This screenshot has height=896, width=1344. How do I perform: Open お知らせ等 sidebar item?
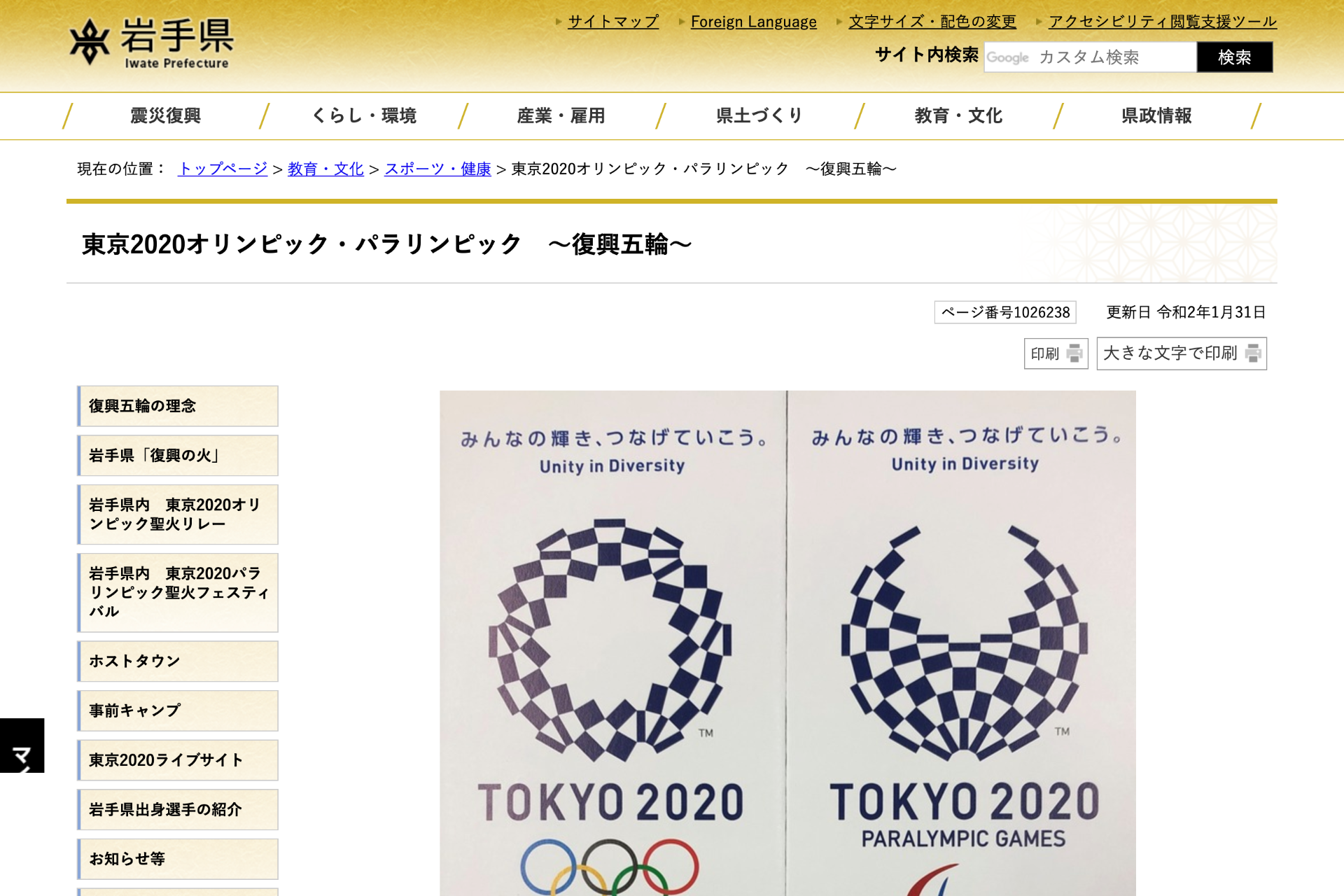pos(178,859)
